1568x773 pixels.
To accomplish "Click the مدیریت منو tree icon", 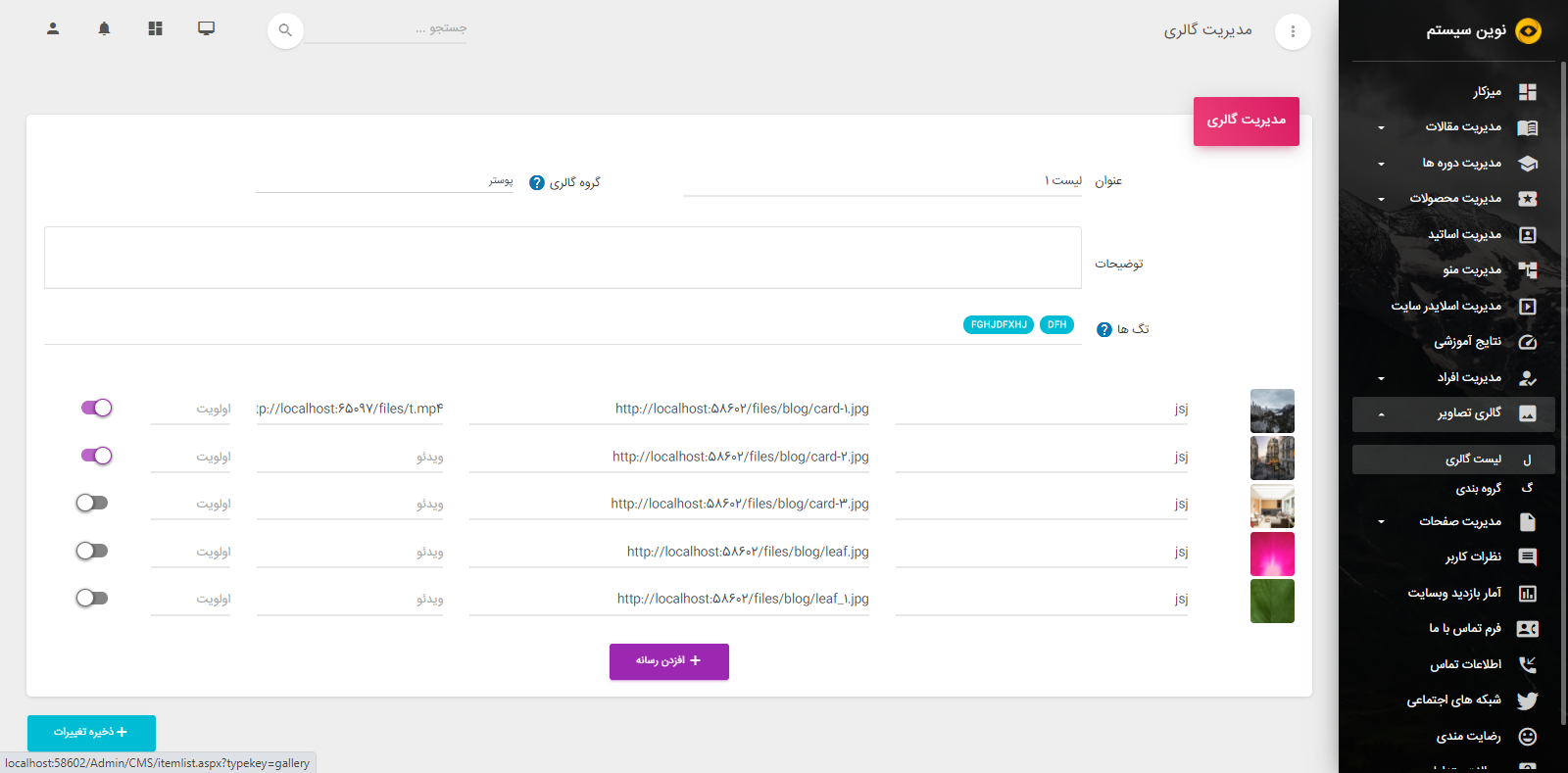I will point(1527,270).
